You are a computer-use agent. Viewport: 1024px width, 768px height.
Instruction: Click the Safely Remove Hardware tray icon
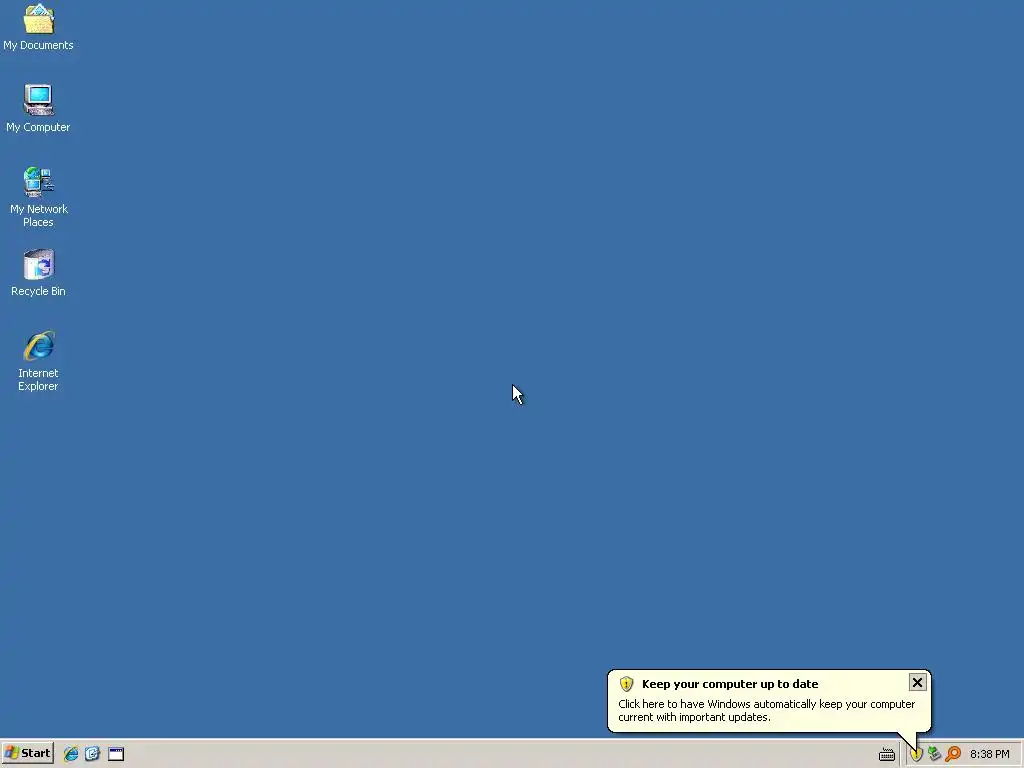click(934, 754)
